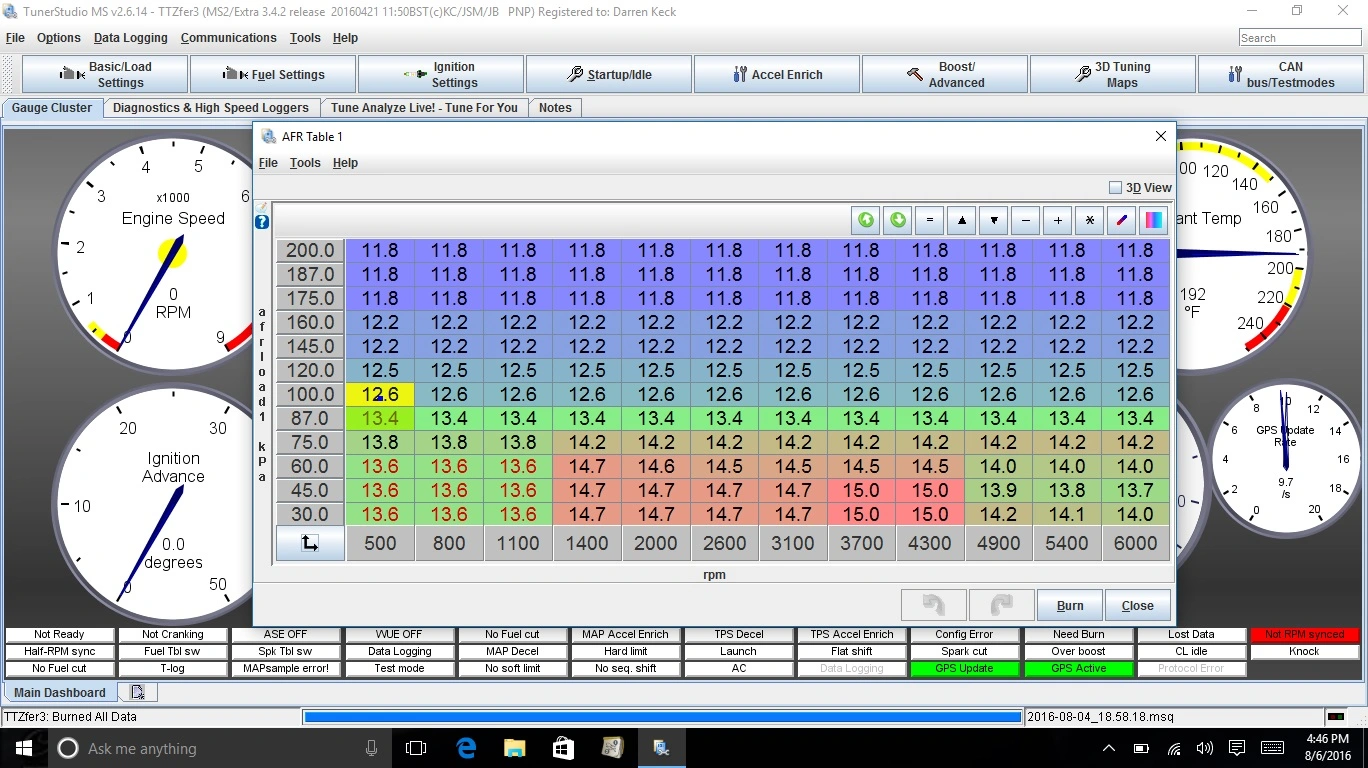
Task: Open the Fuel Settings menu
Action: coord(273,75)
